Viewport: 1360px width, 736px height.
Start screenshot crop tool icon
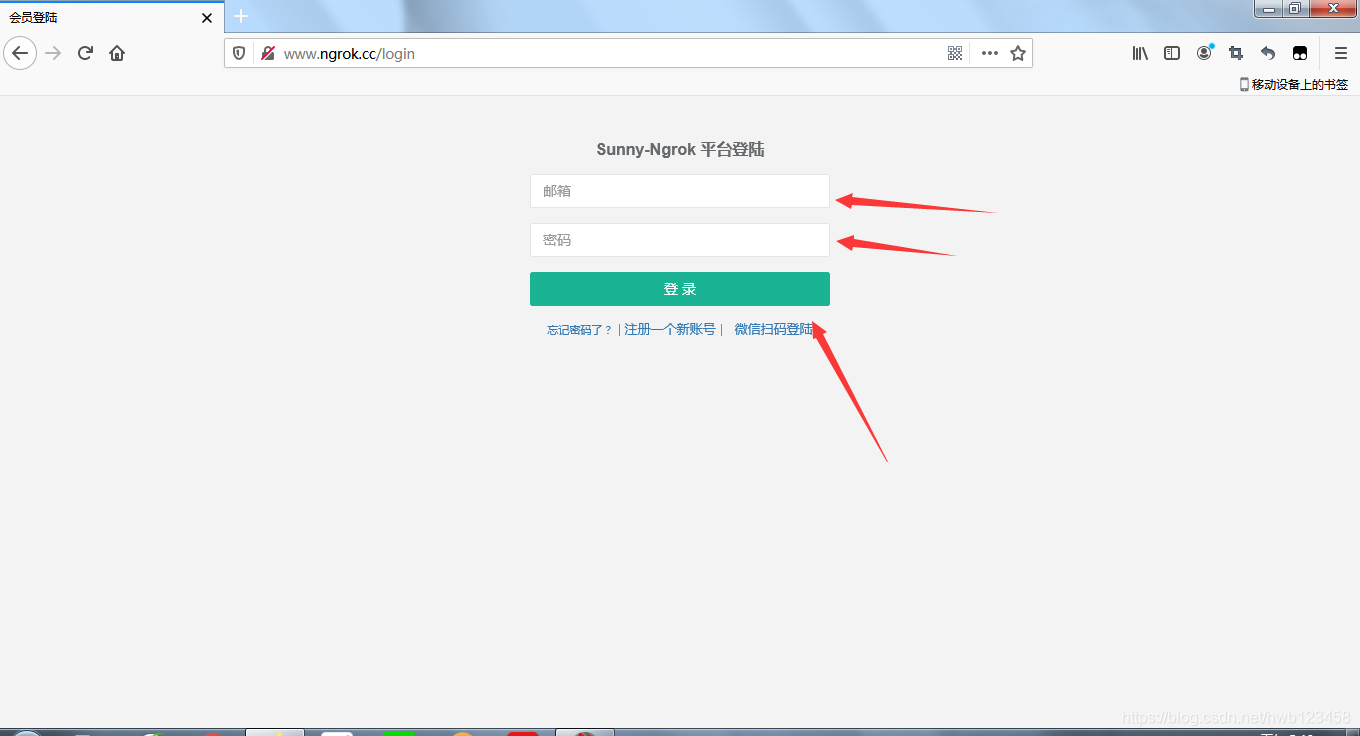pos(1236,53)
